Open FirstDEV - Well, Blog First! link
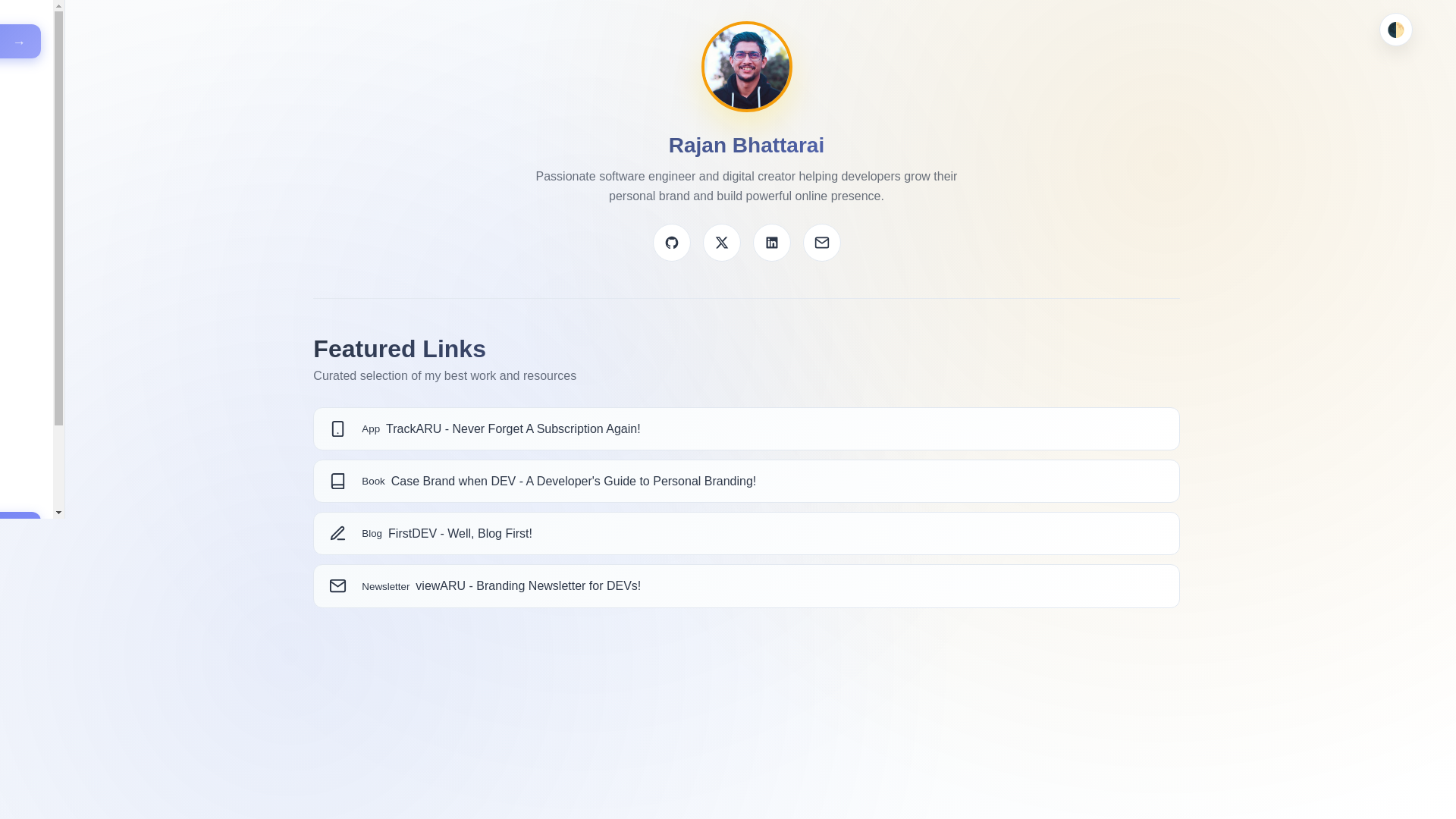 pyautogui.click(x=460, y=534)
